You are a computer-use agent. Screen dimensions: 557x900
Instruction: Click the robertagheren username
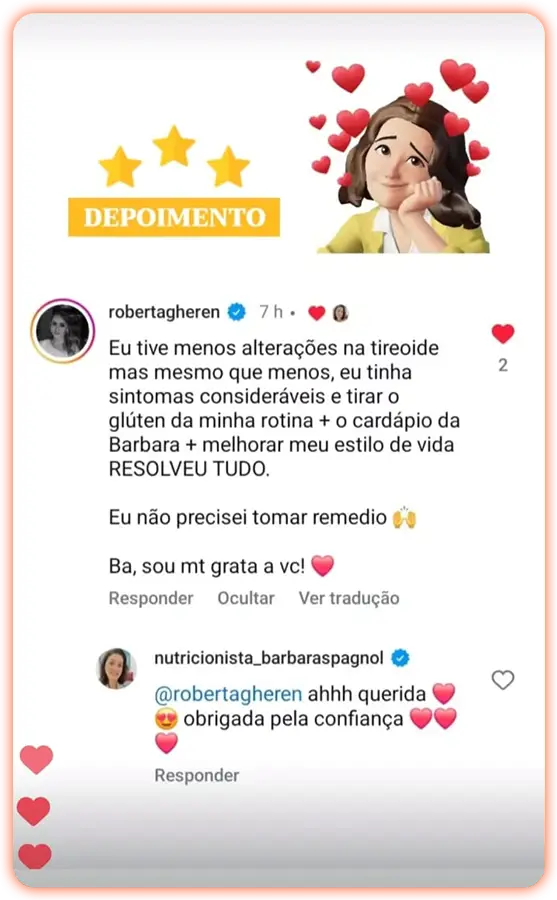pos(164,312)
